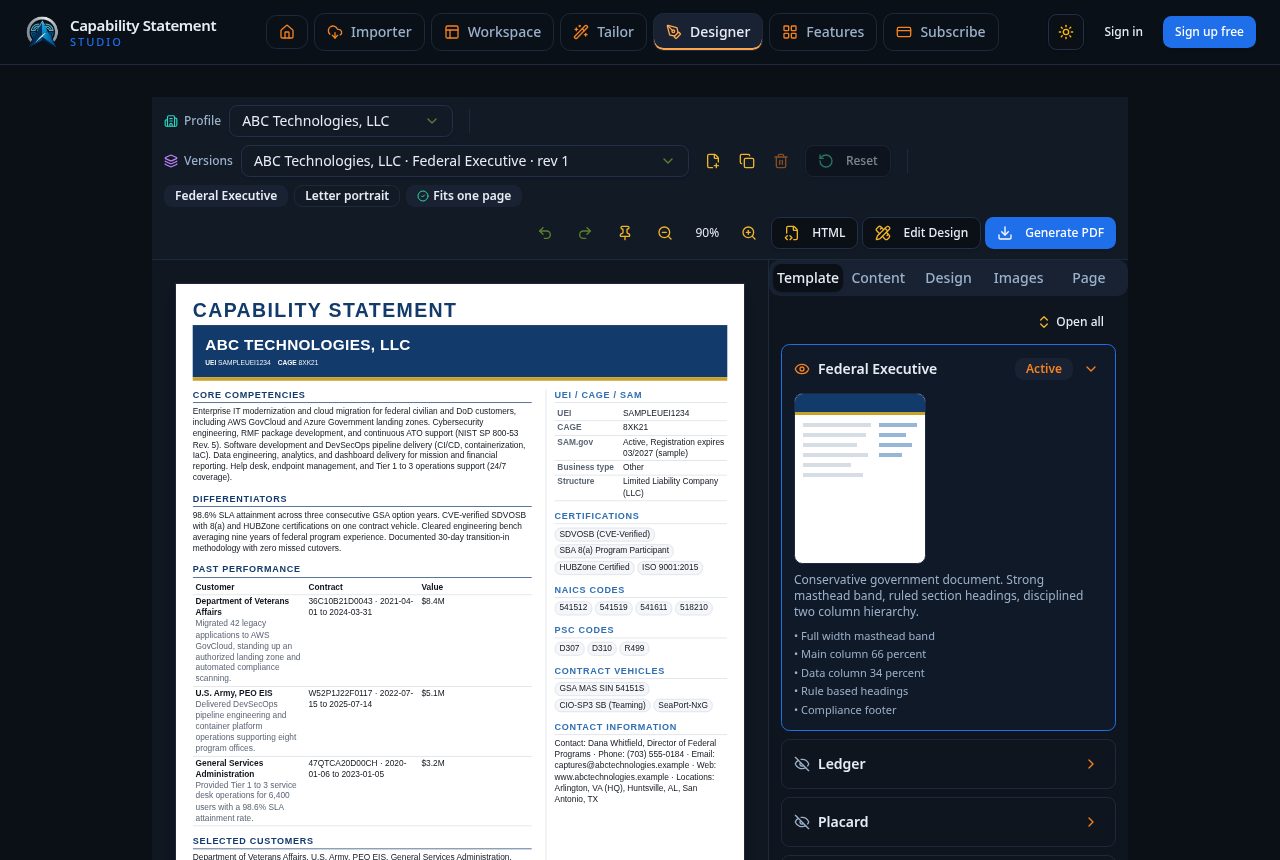Switch to the Page tab
Screen dimensions: 1280x860
[x=1089, y=278]
